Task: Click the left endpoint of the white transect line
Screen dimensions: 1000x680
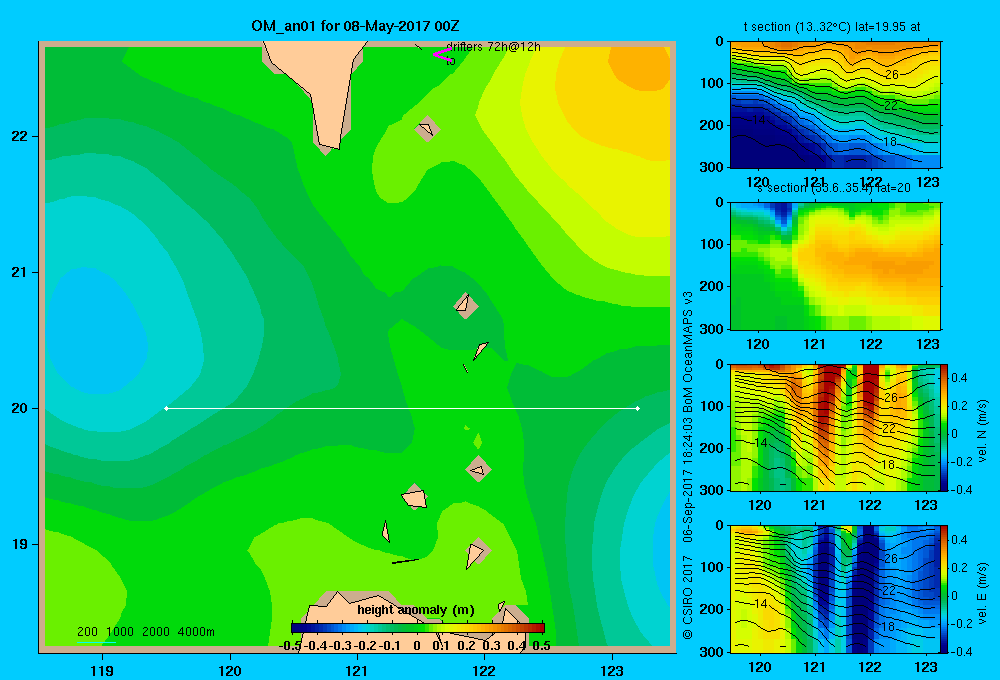Action: tap(166, 408)
